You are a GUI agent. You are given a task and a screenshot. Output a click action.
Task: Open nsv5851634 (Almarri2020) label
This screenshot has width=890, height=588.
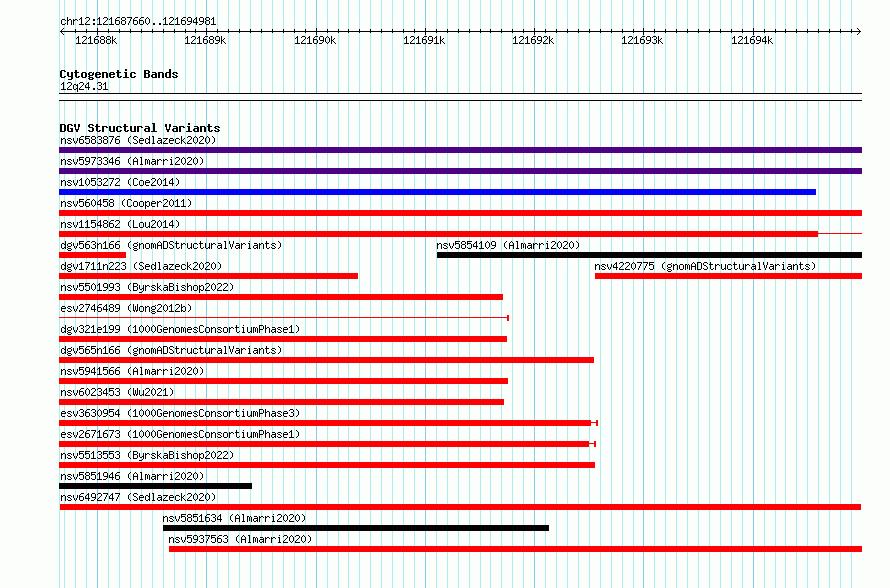click(x=234, y=518)
